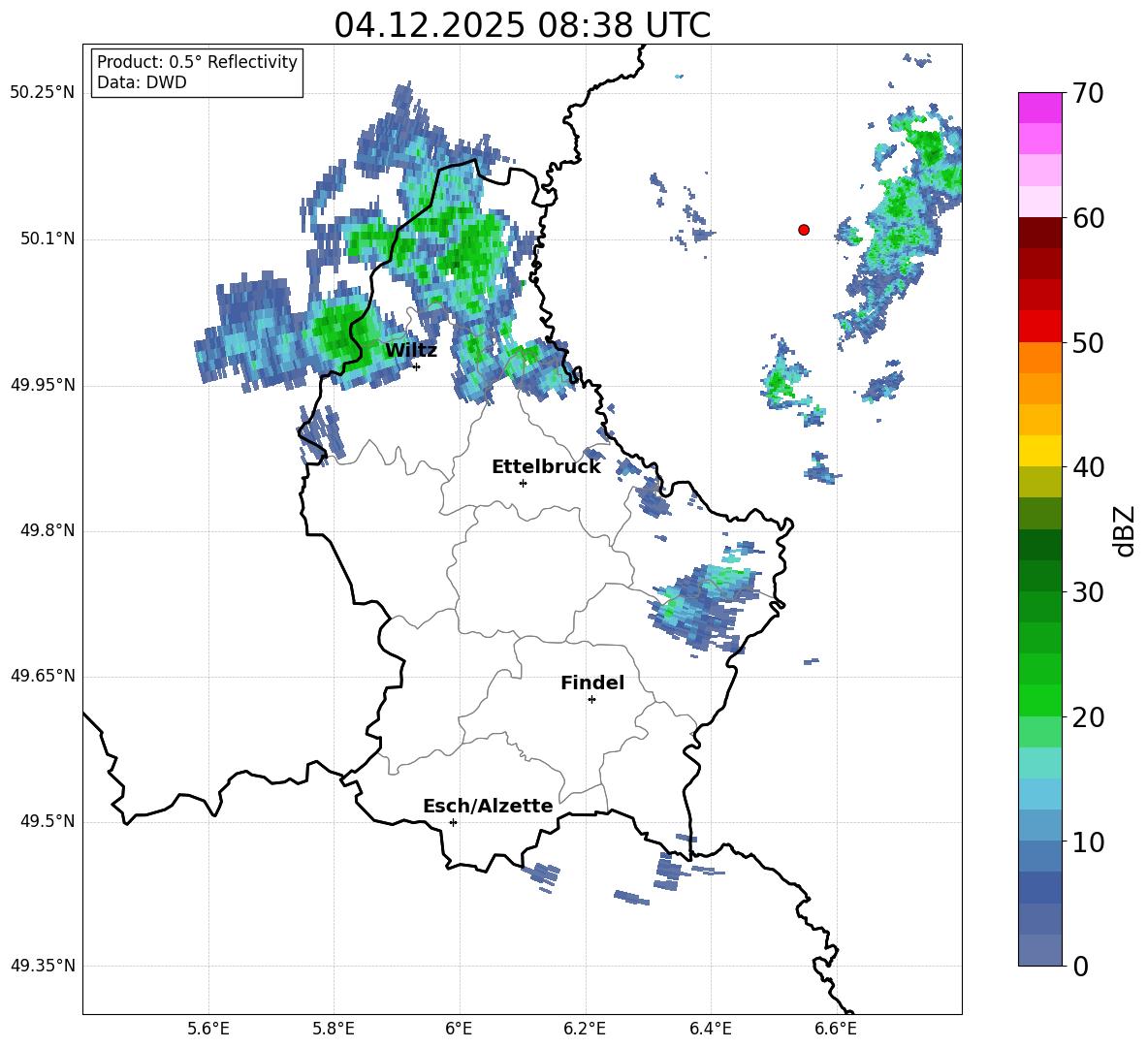Click the dBZ colorbar axis label
Image resolution: width=1148 pixels, height=1048 pixels.
coord(1126,530)
